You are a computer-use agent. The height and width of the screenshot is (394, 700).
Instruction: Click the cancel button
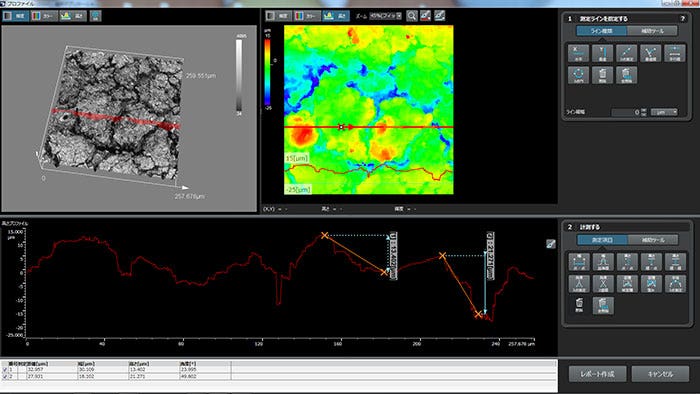pos(660,374)
